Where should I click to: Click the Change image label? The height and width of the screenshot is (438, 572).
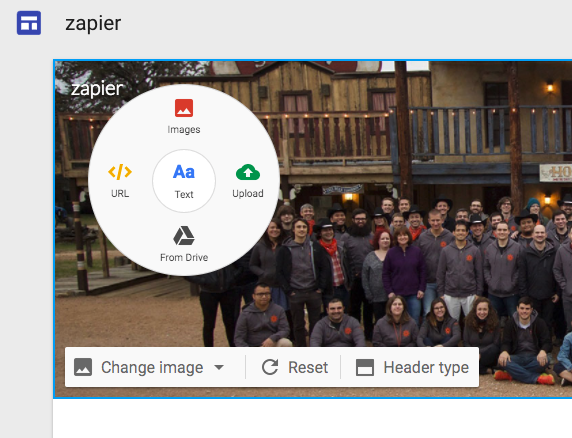(x=152, y=367)
